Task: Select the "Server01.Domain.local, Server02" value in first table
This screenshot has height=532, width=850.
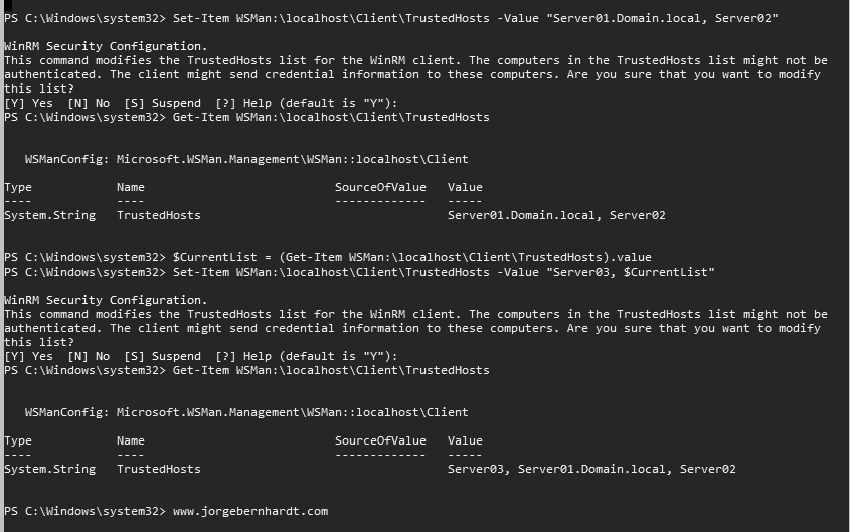Action: [x=556, y=215]
